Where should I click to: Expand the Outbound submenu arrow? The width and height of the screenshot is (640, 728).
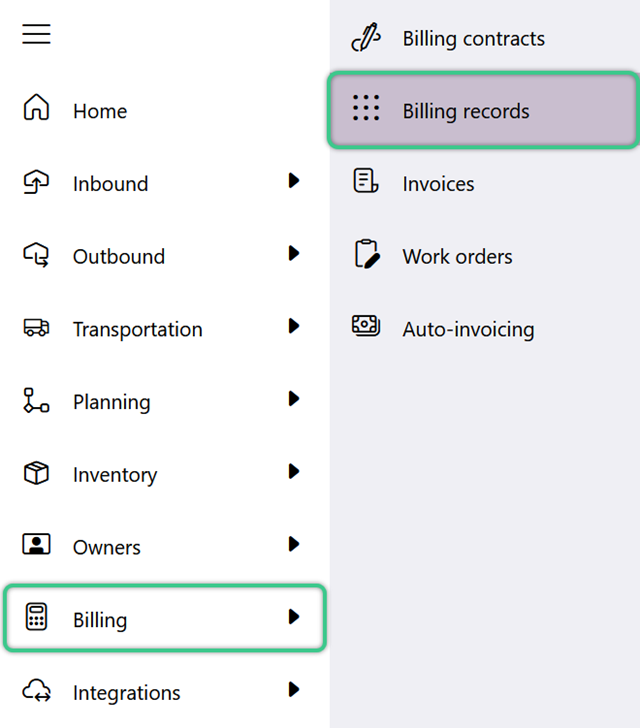click(x=294, y=253)
